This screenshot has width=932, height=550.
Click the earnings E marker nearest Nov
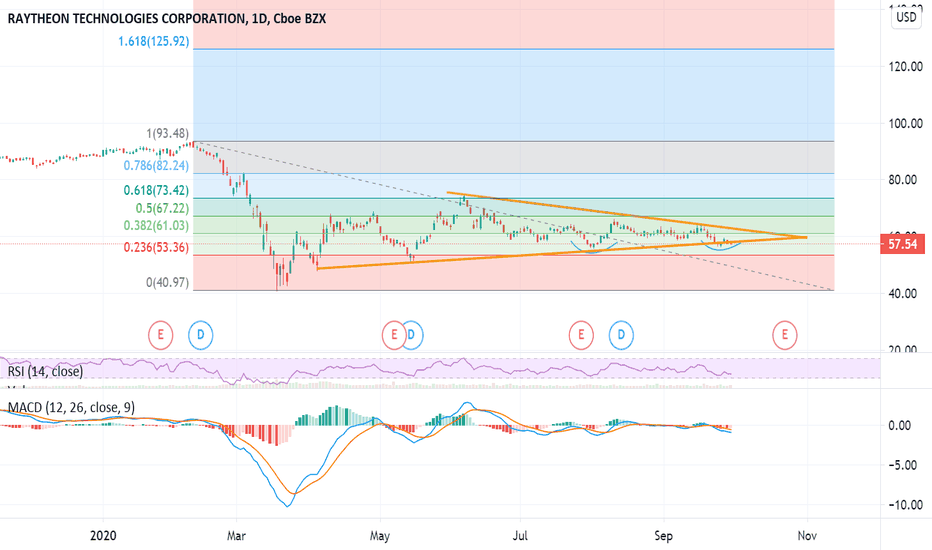(785, 335)
